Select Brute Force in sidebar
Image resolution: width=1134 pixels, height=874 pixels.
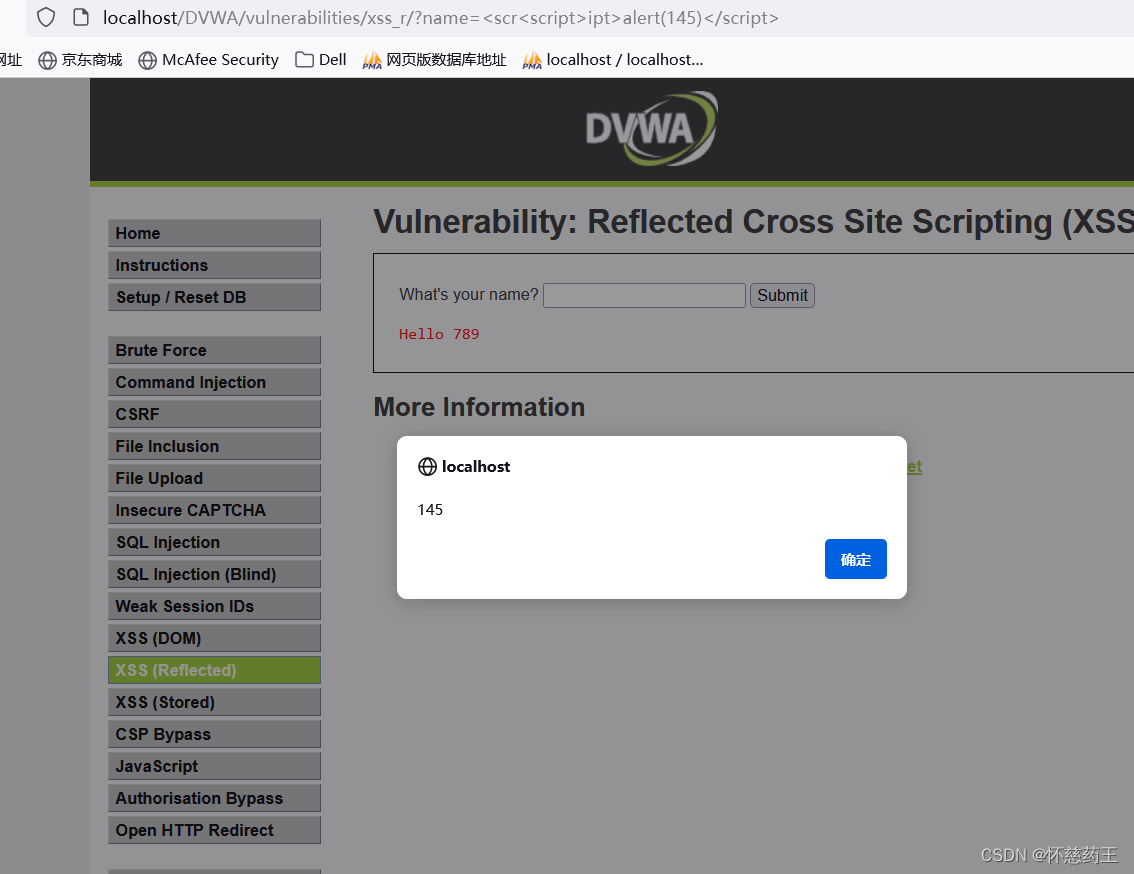click(214, 350)
